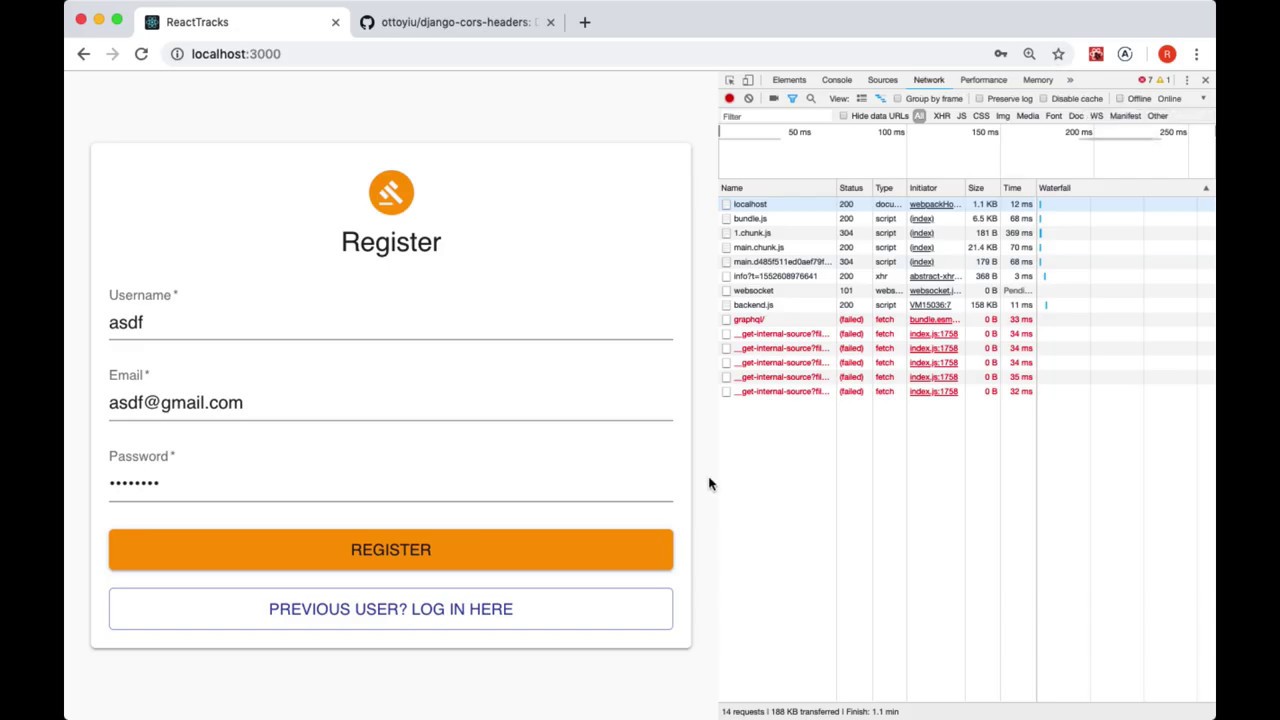Open the network search magnifier

pyautogui.click(x=811, y=99)
